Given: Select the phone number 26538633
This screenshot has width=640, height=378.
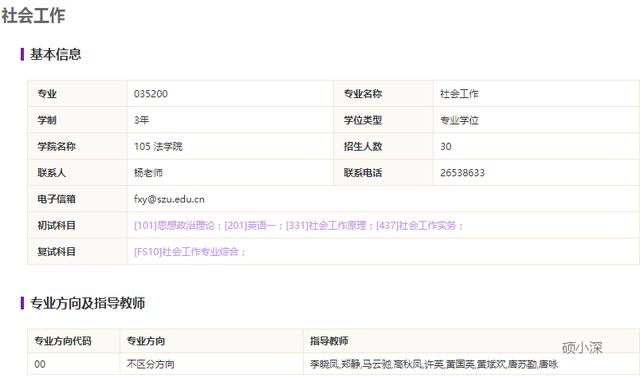Looking at the screenshot, I should coord(462,173).
